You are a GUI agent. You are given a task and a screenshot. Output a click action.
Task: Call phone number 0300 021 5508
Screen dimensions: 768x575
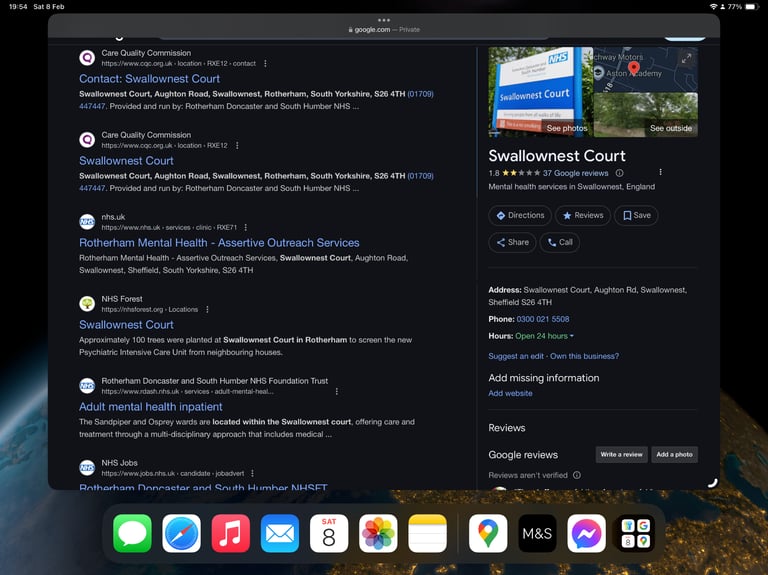click(543, 319)
